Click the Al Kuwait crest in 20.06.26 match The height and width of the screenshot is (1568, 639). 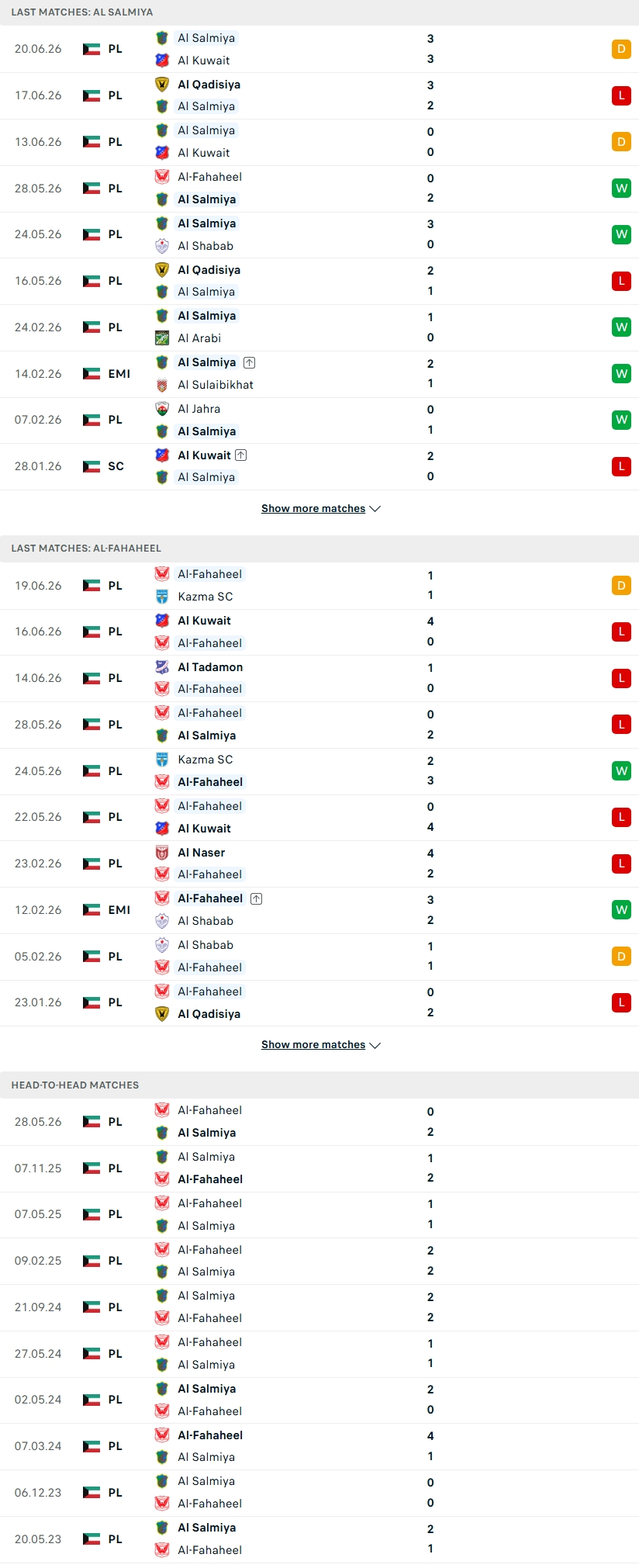pos(162,61)
